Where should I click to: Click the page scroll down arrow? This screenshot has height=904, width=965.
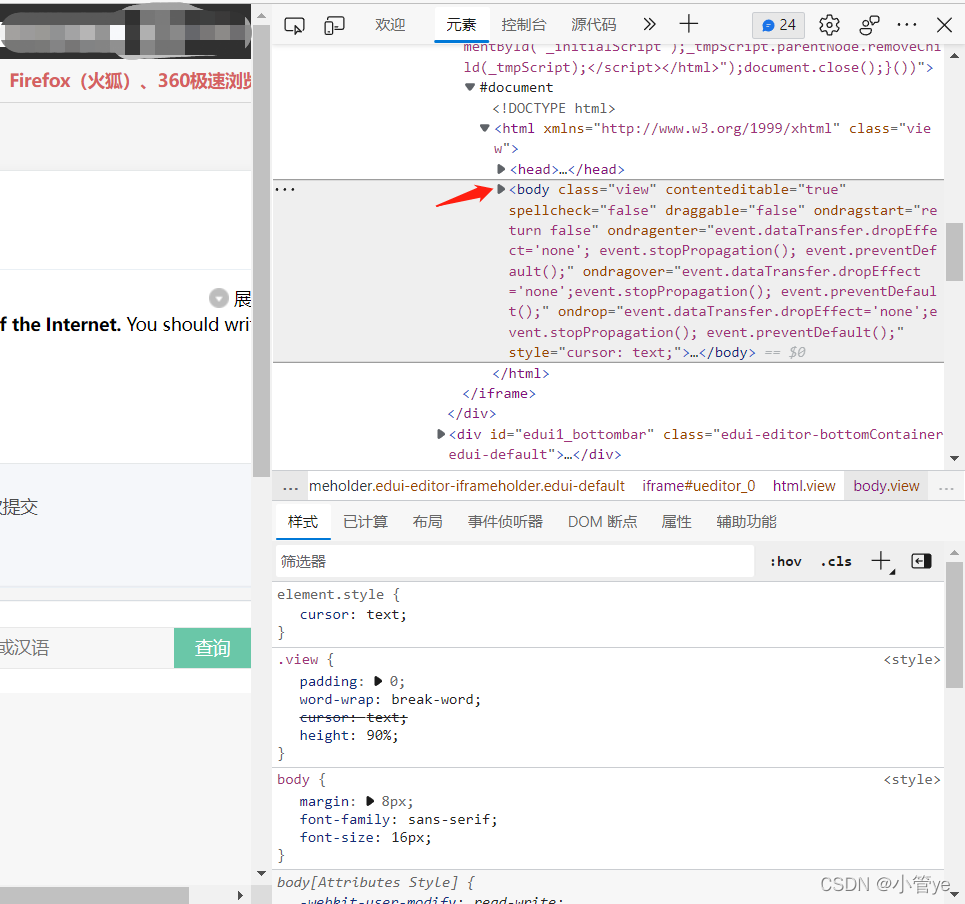(x=262, y=873)
